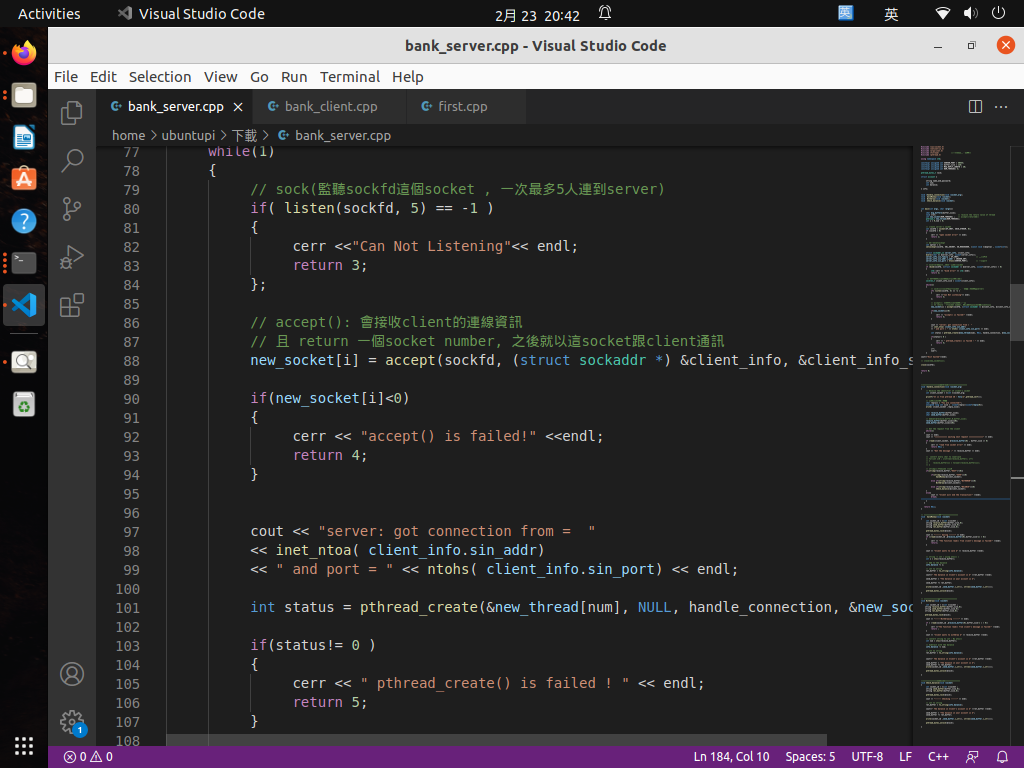Close the bank_server.cpp tab
1024x768 pixels.
coord(238,107)
